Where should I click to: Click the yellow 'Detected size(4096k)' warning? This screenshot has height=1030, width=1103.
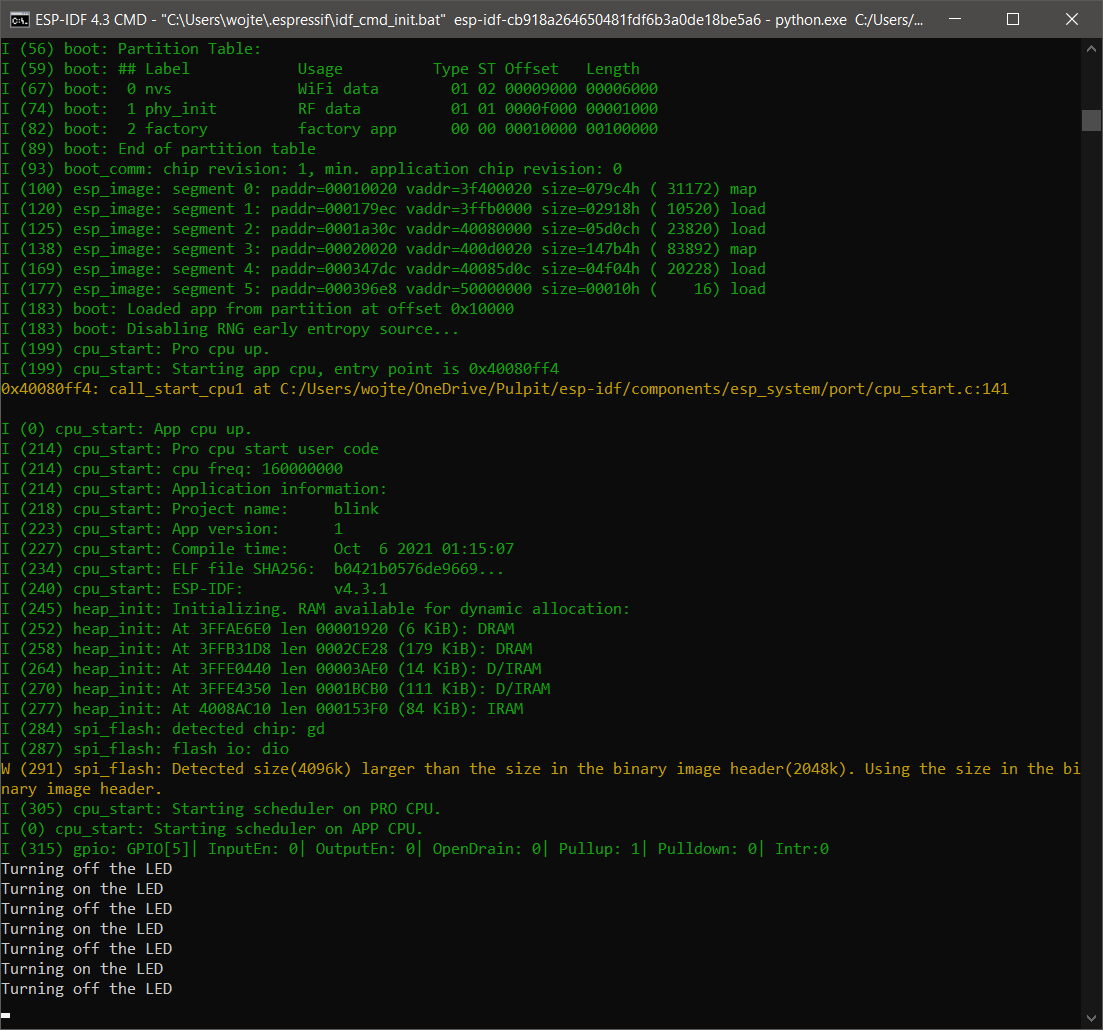click(x=540, y=779)
